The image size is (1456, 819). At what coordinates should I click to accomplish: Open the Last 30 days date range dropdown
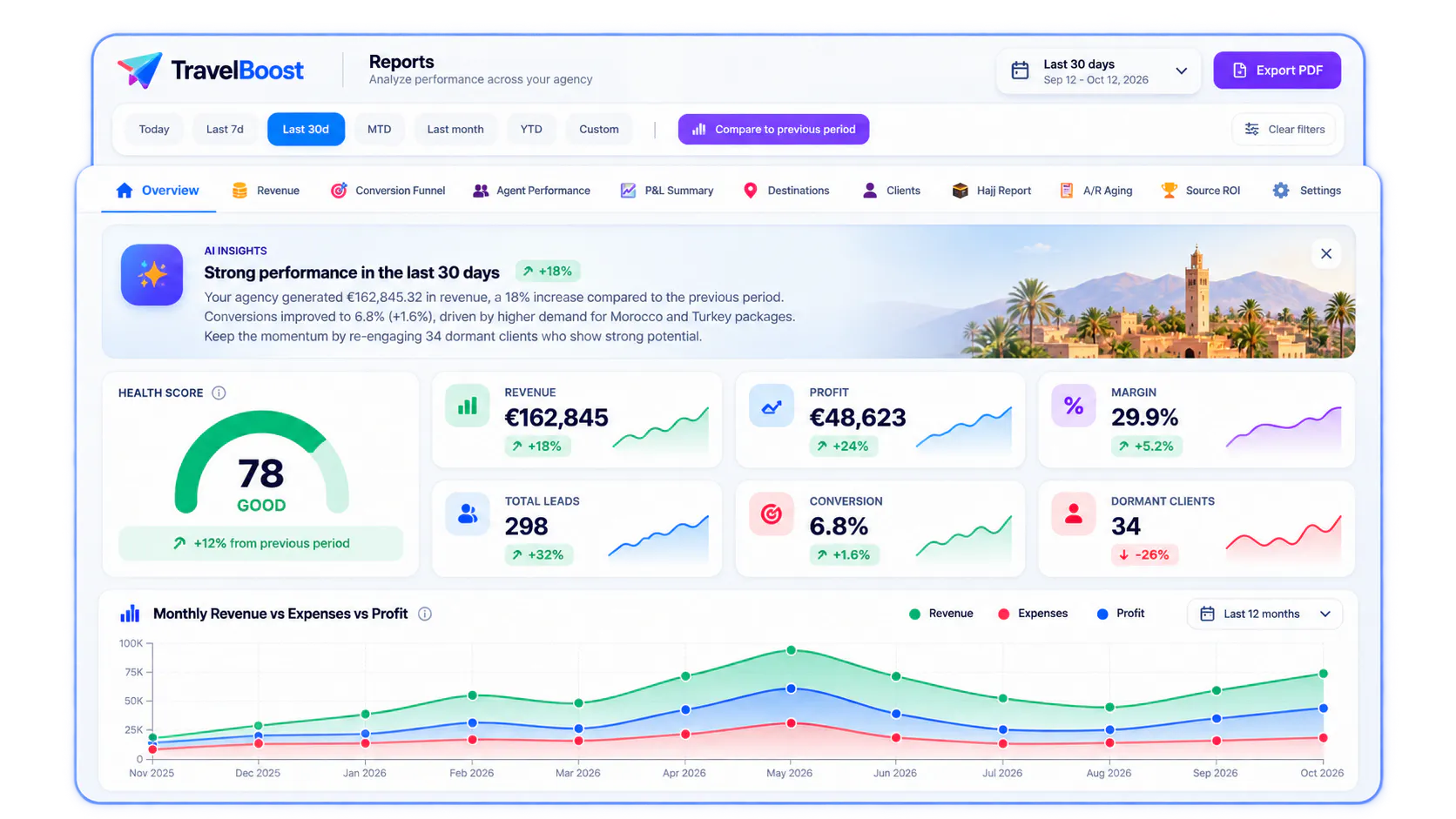[x=1099, y=70]
